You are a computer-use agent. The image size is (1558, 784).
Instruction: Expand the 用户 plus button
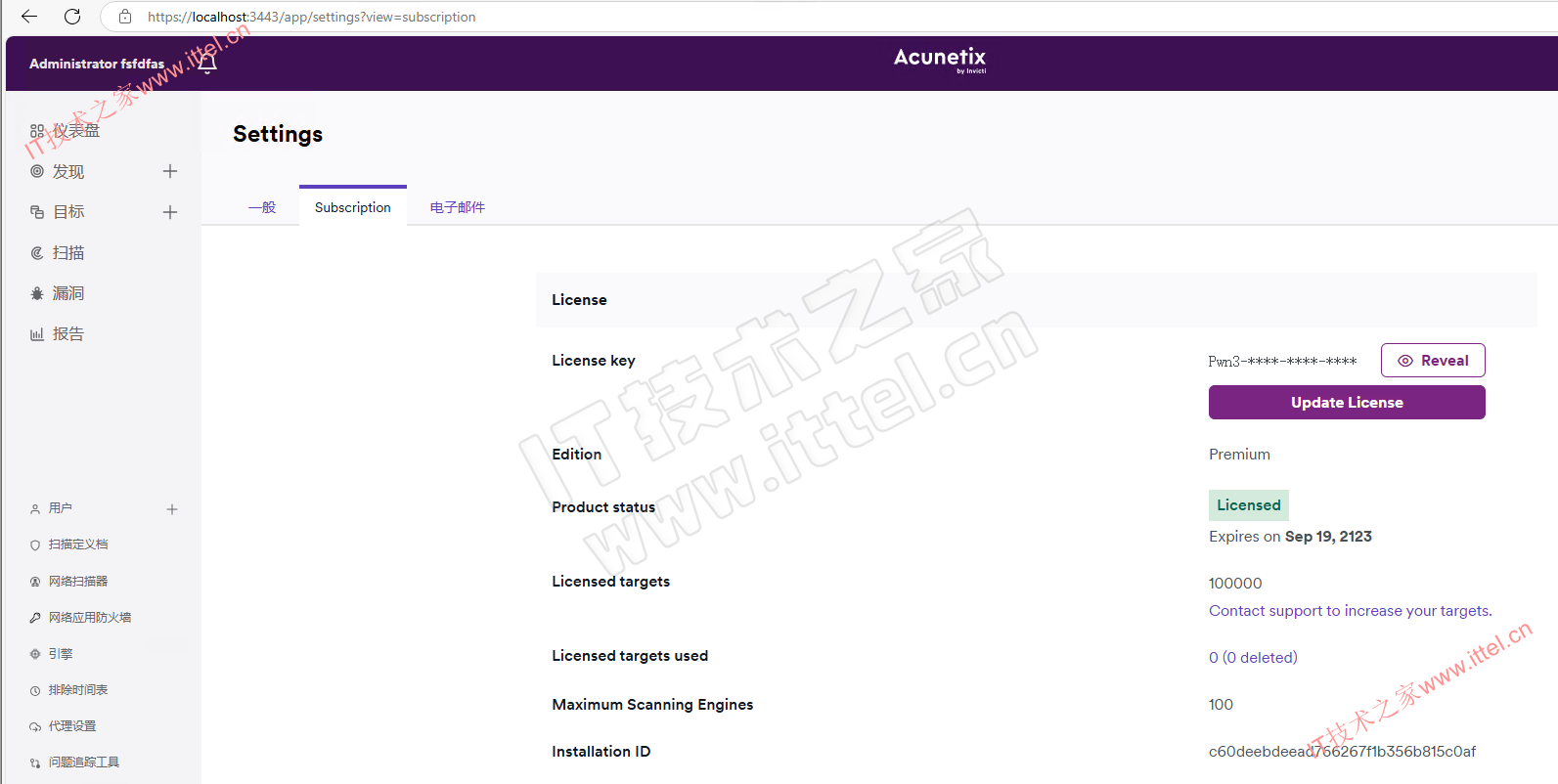point(172,509)
